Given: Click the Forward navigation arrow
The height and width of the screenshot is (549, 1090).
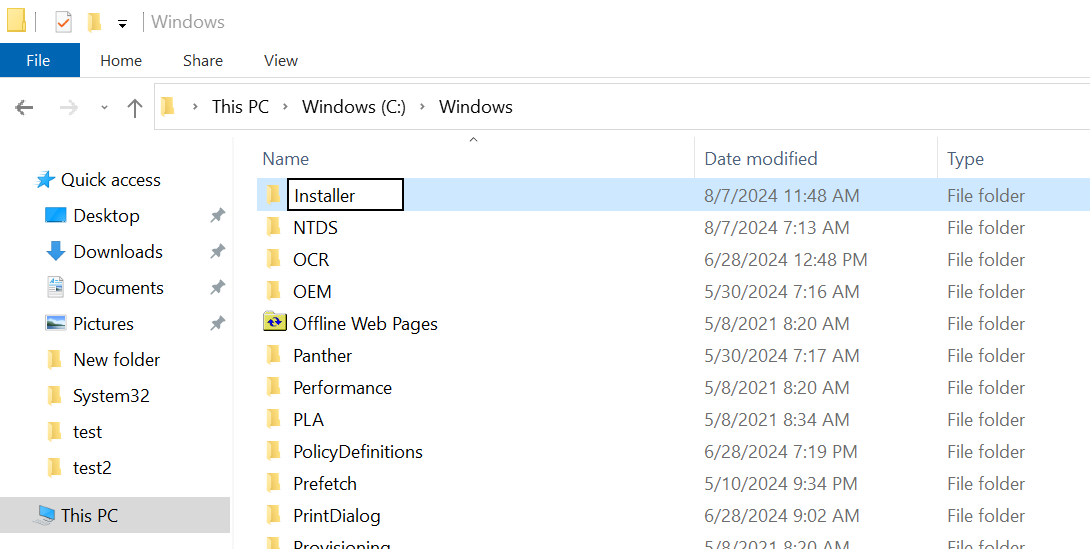Looking at the screenshot, I should pos(68,107).
